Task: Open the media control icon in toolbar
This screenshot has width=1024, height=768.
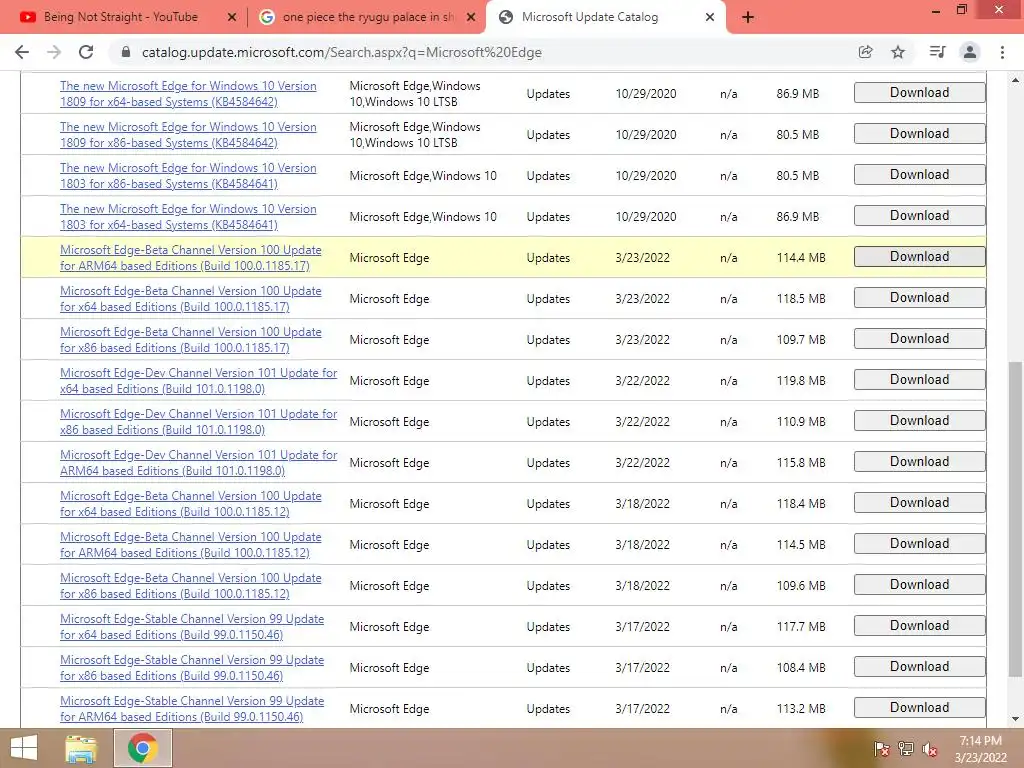Action: [937, 52]
